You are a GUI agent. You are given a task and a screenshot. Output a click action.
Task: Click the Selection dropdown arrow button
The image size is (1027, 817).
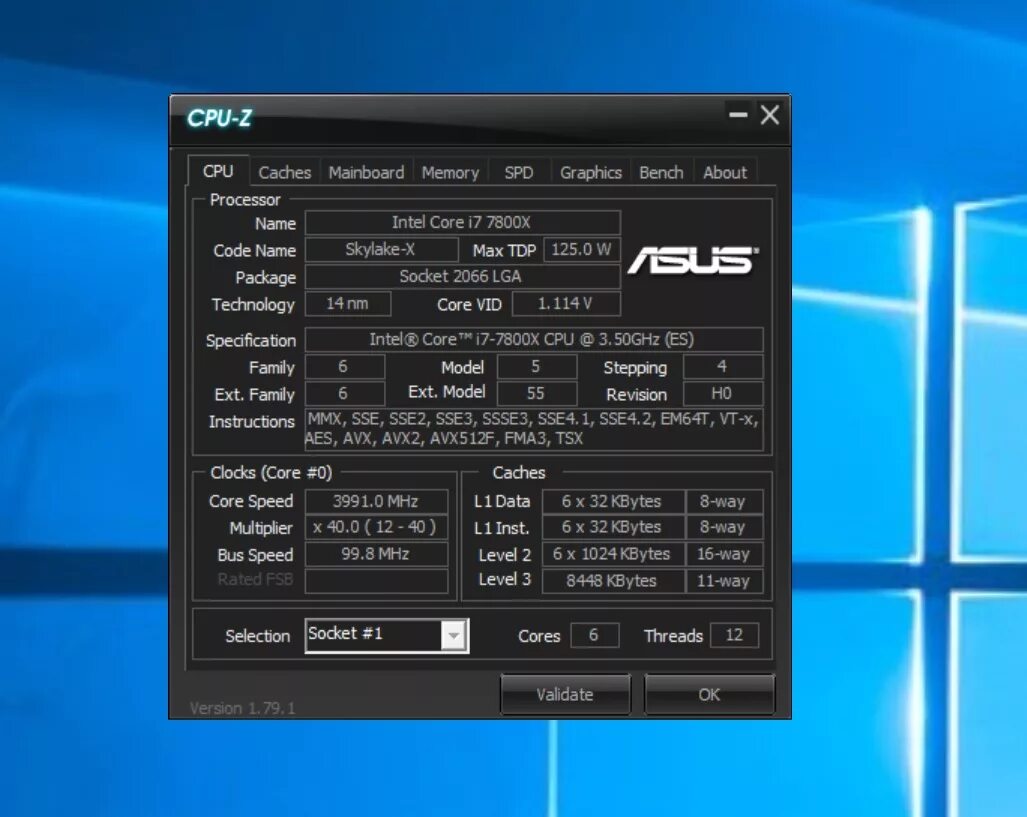453,636
